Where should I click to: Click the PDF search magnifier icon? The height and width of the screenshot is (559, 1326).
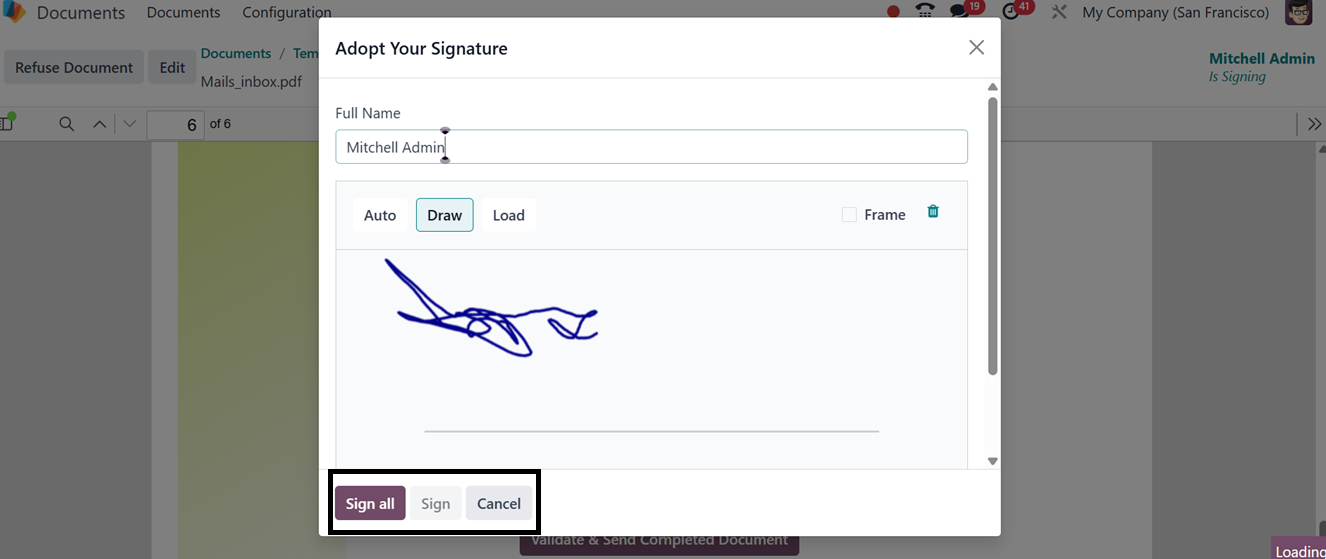66,124
